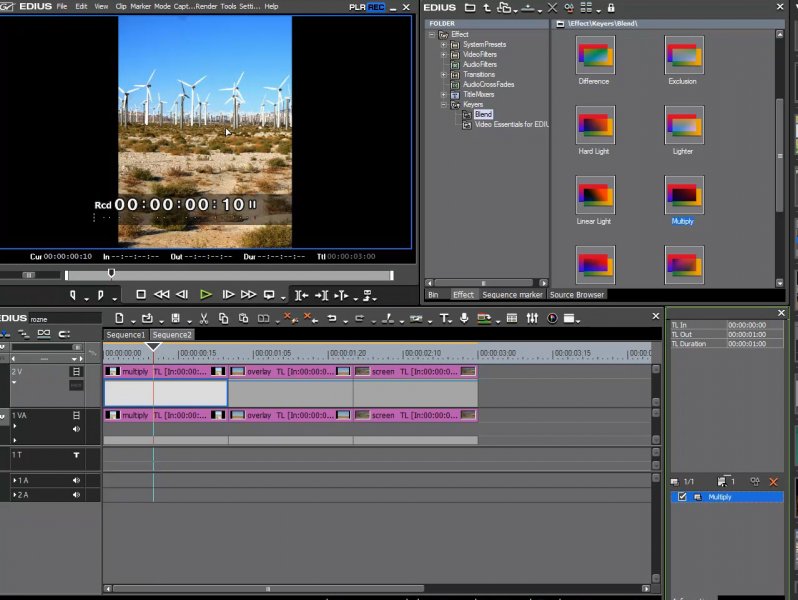This screenshot has width=798, height=600.
Task: Click the Save project floppy icon
Action: pyautogui.click(x=175, y=319)
